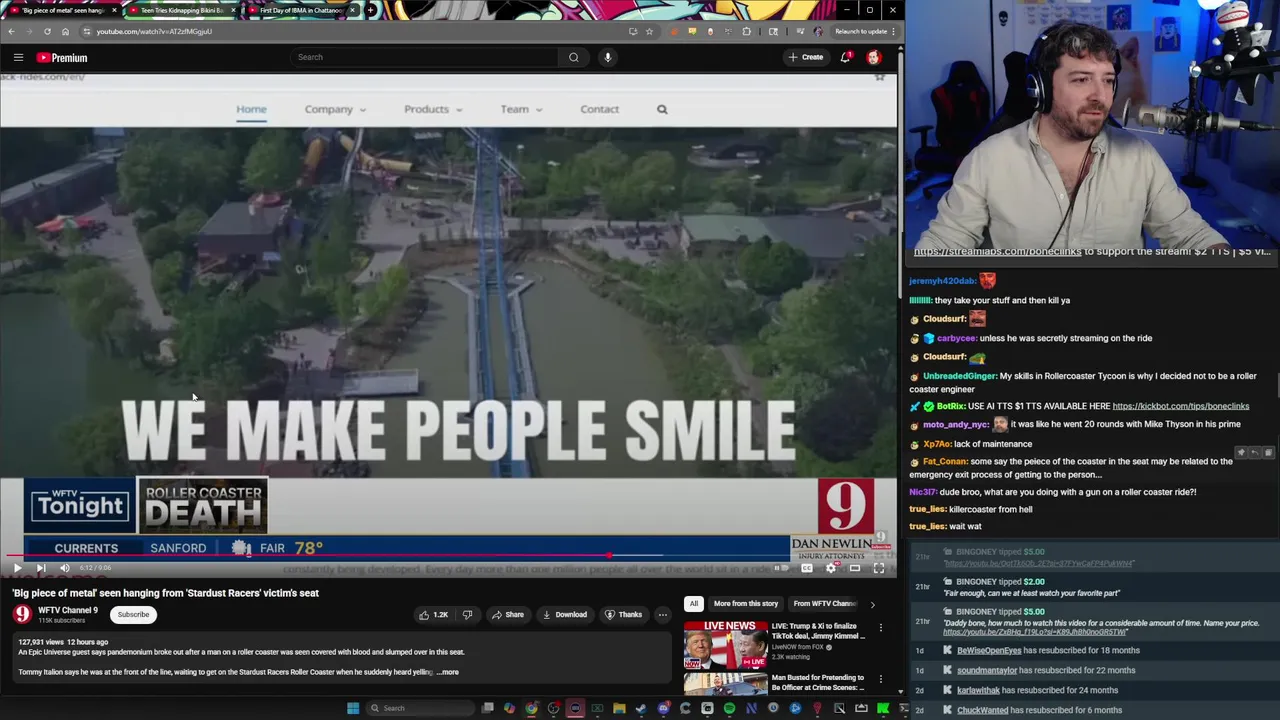The width and height of the screenshot is (1280, 720).
Task: Open options for Man Busted video
Action: click(881, 680)
